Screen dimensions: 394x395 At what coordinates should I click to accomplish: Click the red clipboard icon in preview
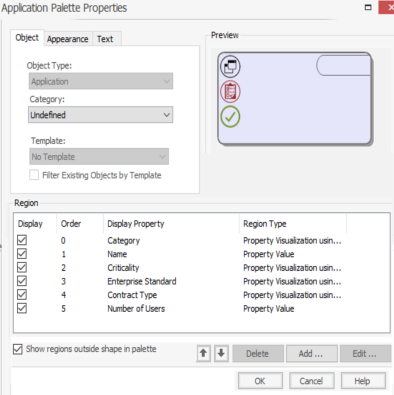(x=230, y=91)
